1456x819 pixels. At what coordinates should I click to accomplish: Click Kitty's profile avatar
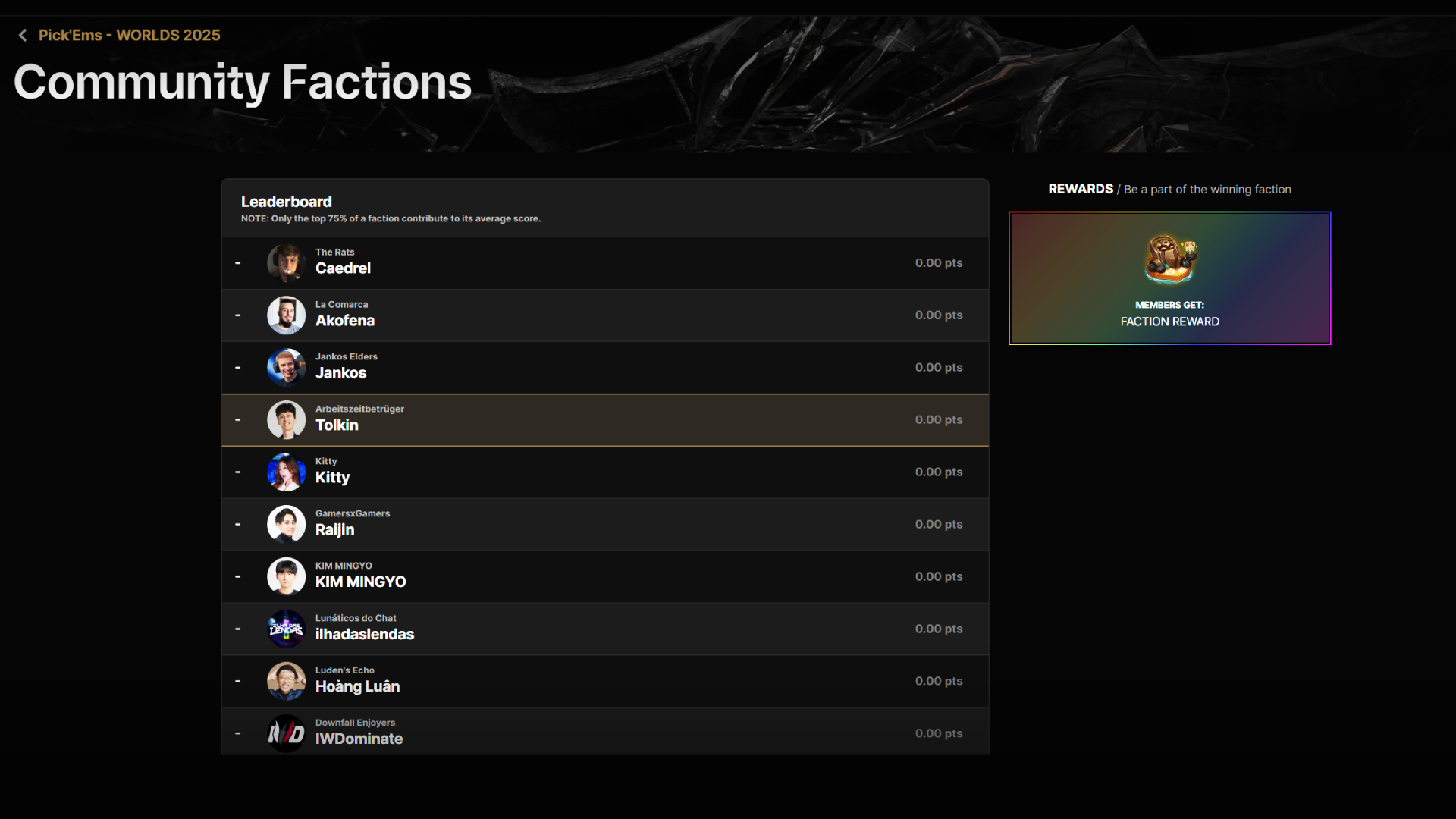click(286, 472)
